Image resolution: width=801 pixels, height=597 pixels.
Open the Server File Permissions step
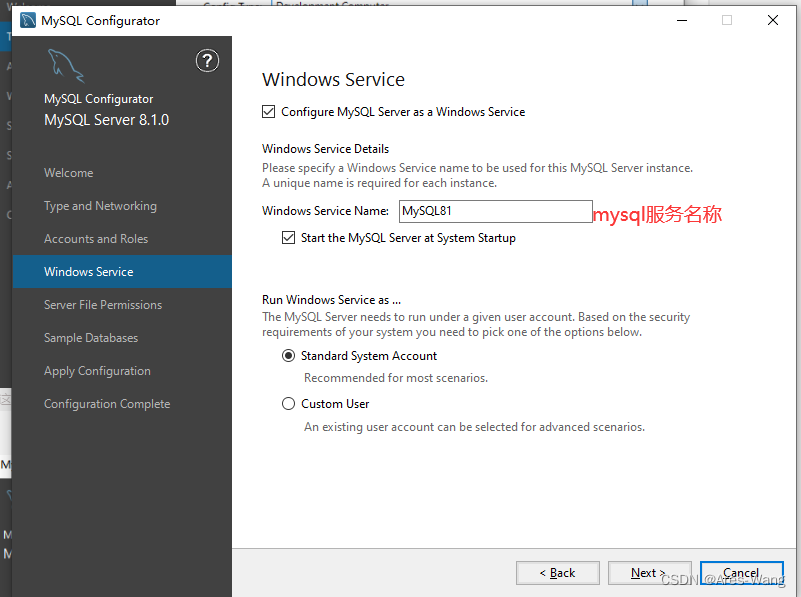[103, 304]
